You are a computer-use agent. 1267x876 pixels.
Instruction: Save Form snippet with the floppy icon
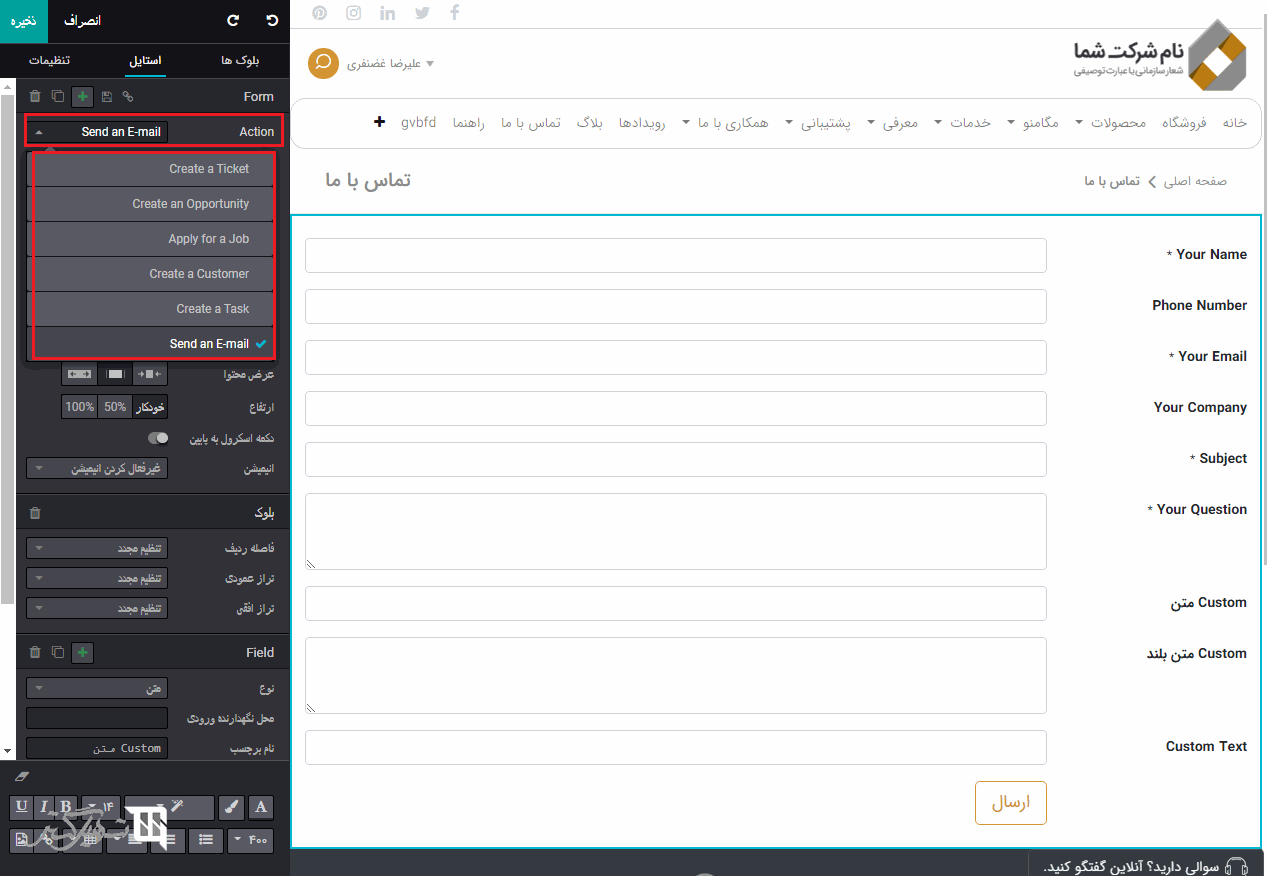click(106, 96)
